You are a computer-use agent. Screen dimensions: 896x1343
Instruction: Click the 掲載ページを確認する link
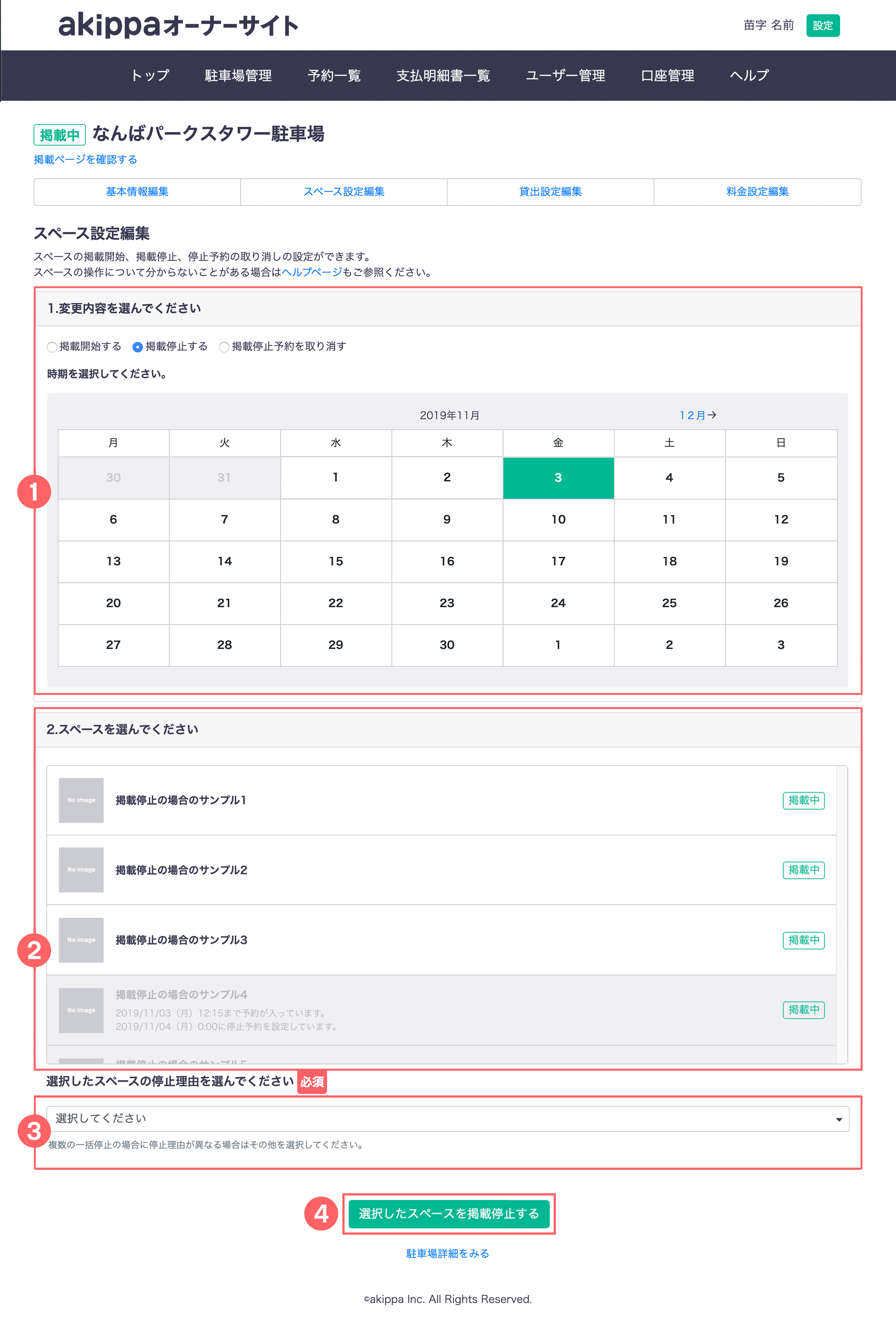click(85, 159)
